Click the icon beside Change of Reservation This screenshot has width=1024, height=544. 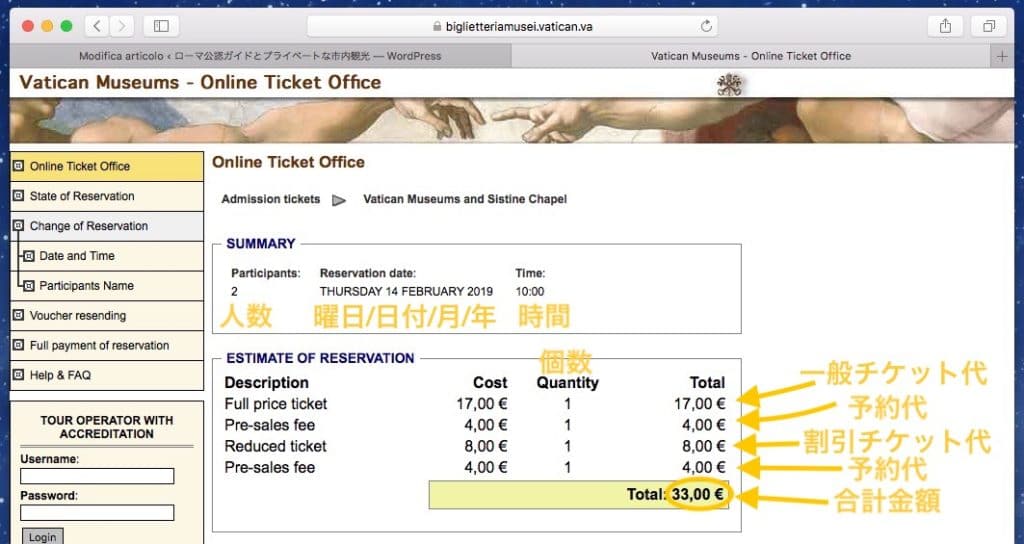coord(19,225)
